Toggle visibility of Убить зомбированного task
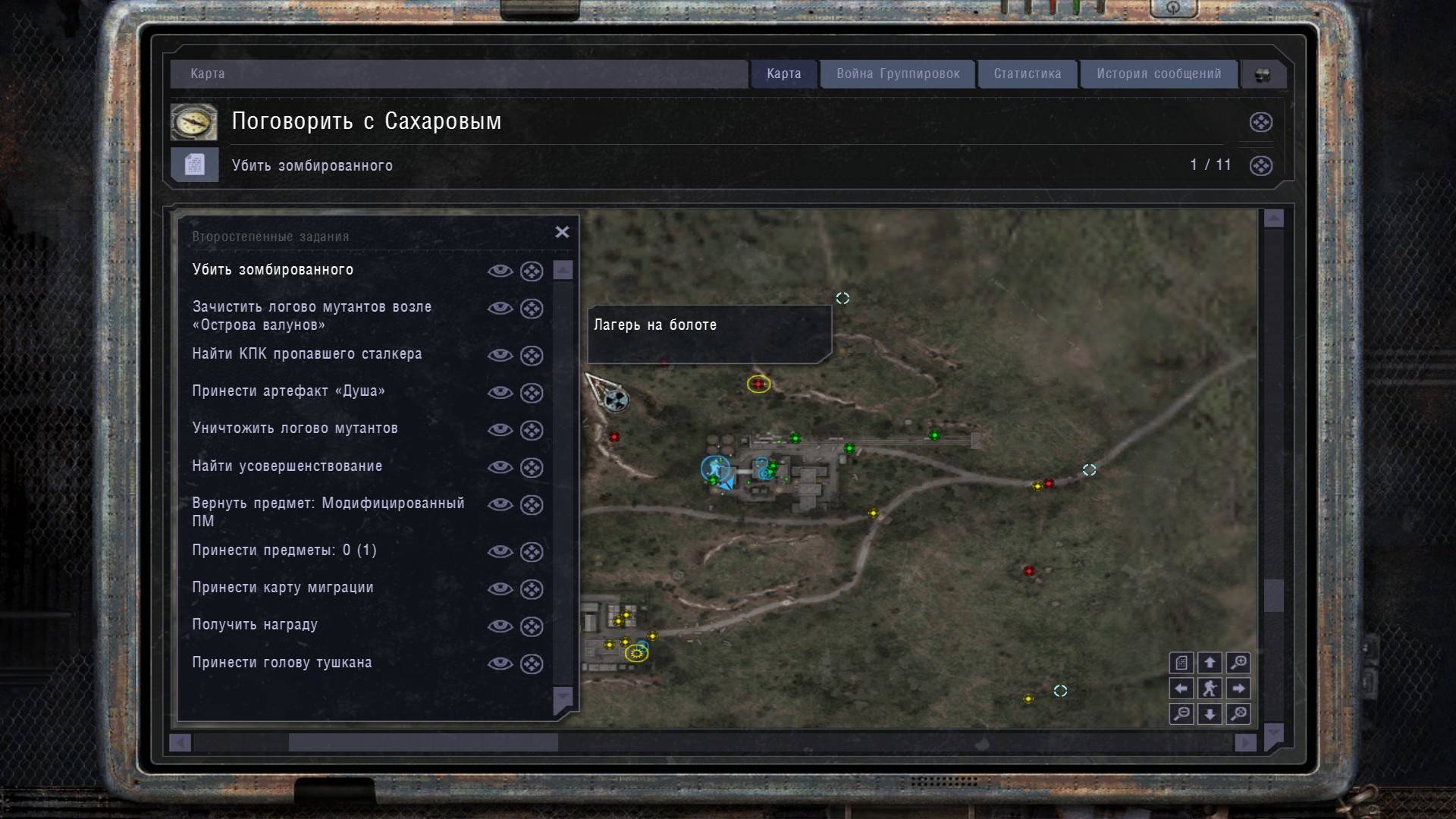Image resolution: width=1456 pixels, height=819 pixels. click(x=500, y=271)
